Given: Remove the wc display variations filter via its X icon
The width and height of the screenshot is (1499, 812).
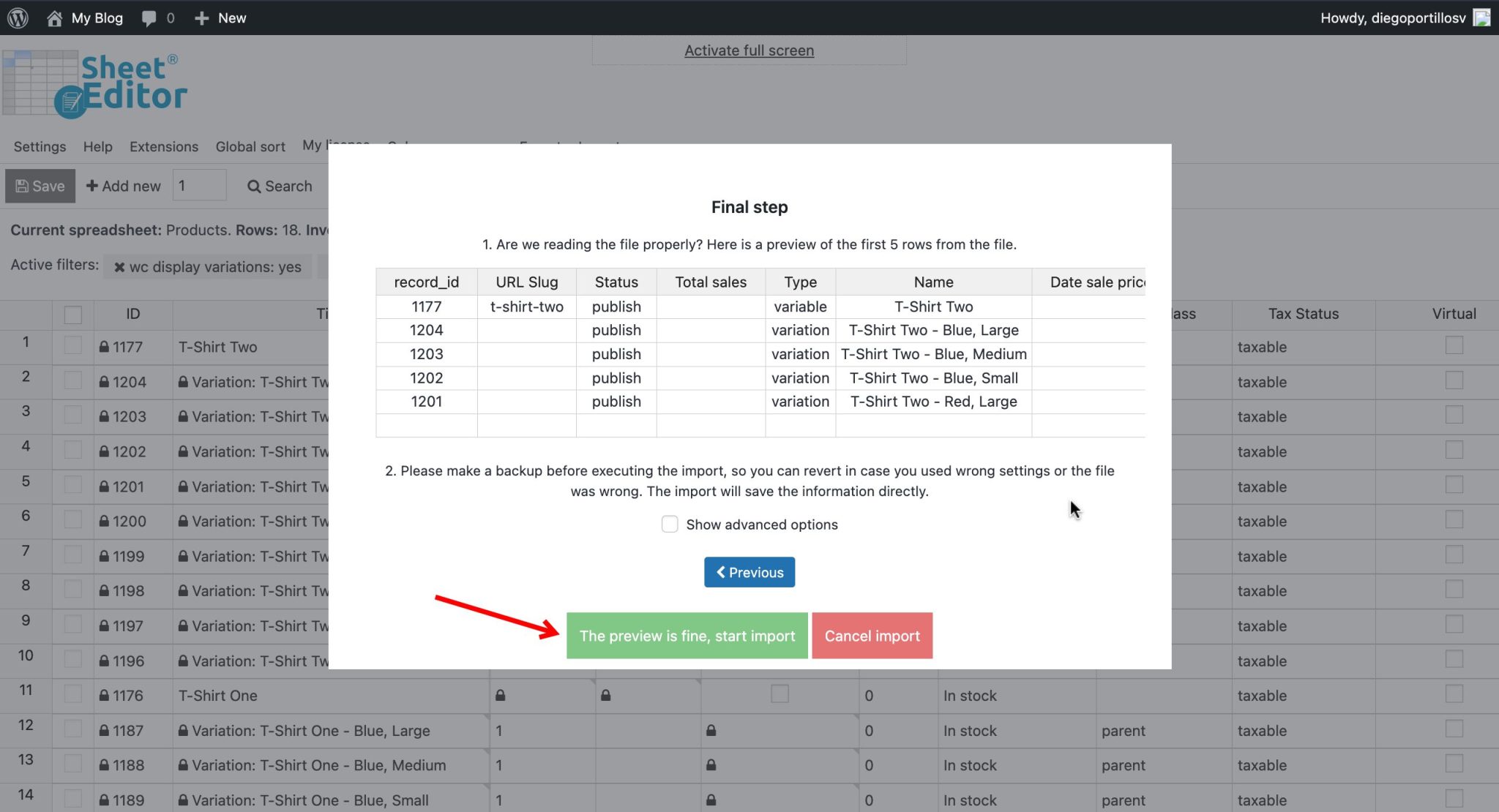Looking at the screenshot, I should (x=122, y=266).
